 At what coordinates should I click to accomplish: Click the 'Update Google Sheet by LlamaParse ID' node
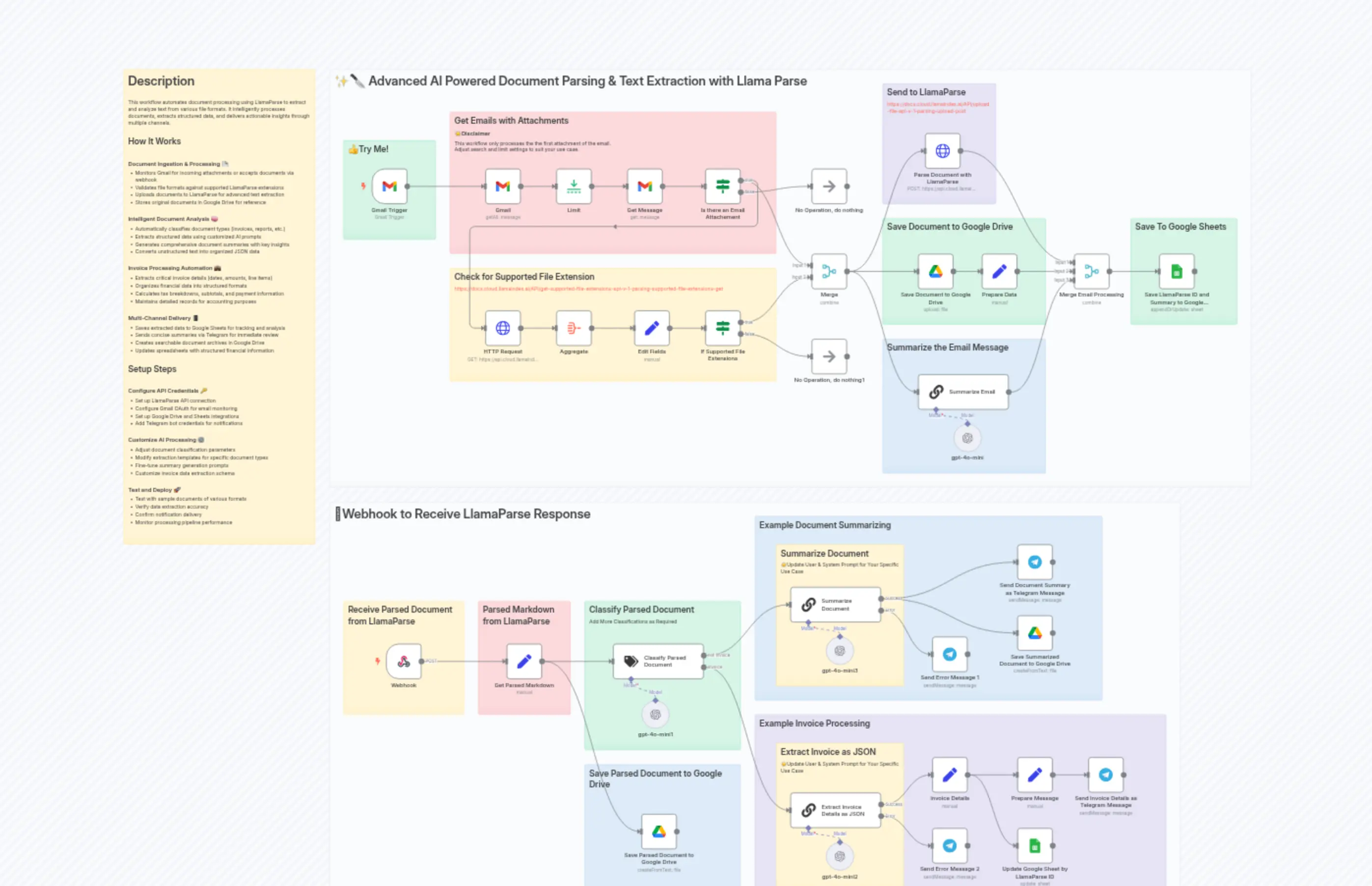tap(1035, 846)
